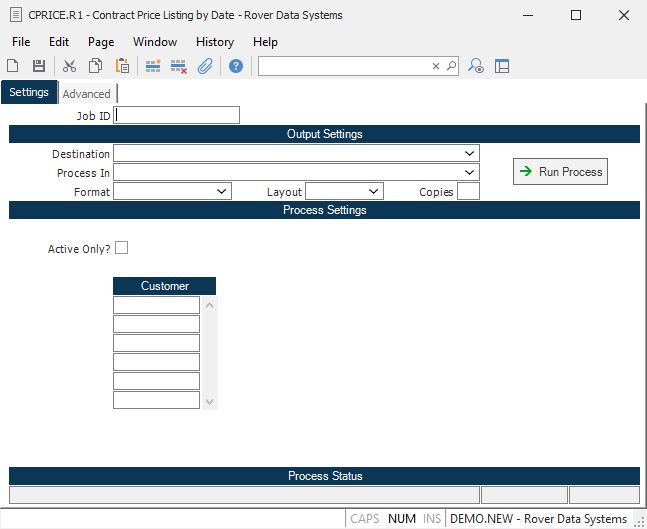Open the Layout dropdown

tap(374, 191)
